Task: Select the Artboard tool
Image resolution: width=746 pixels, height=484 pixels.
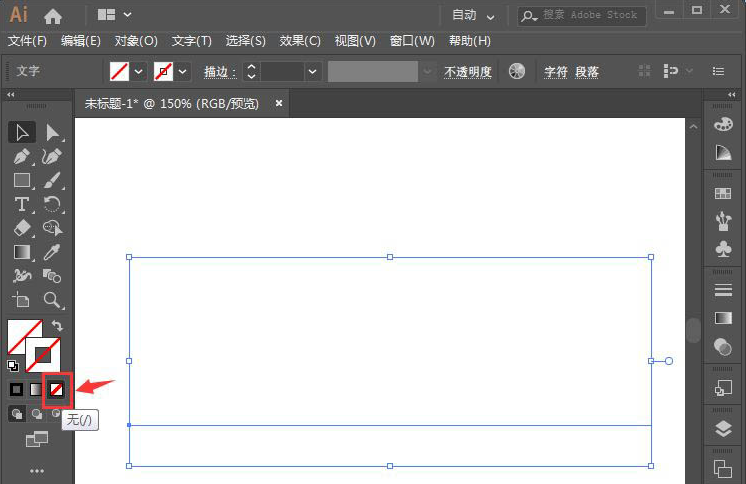Action: [x=22, y=300]
